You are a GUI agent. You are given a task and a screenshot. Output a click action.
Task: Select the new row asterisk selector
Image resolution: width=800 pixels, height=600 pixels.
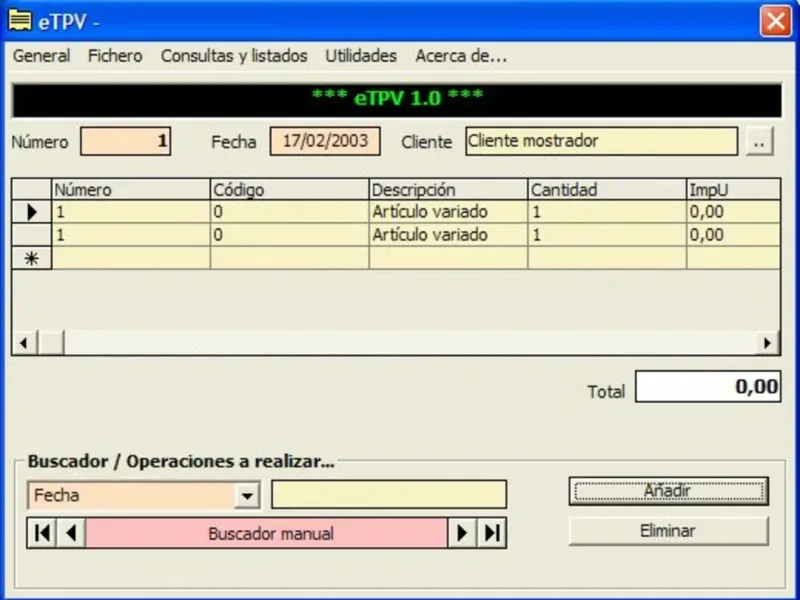click(32, 258)
